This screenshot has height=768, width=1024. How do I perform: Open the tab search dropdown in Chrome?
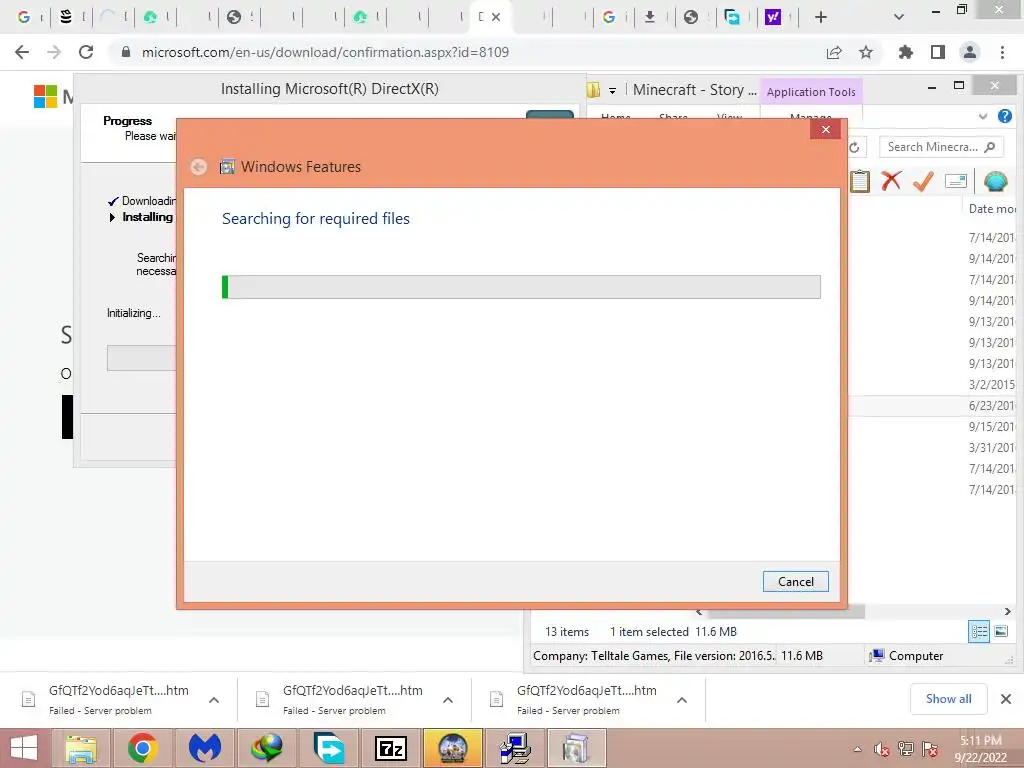coord(899,17)
